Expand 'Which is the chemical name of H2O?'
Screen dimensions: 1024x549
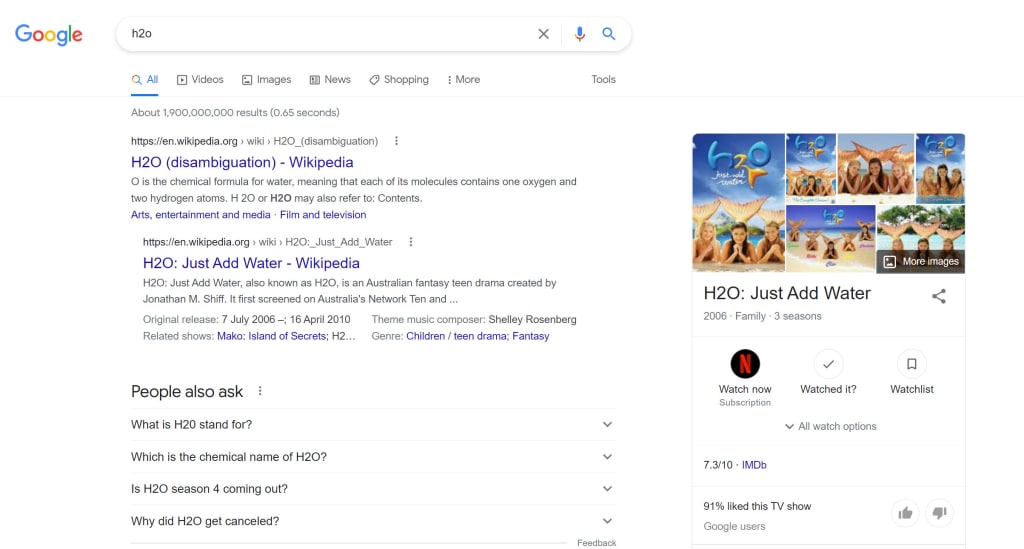point(373,457)
